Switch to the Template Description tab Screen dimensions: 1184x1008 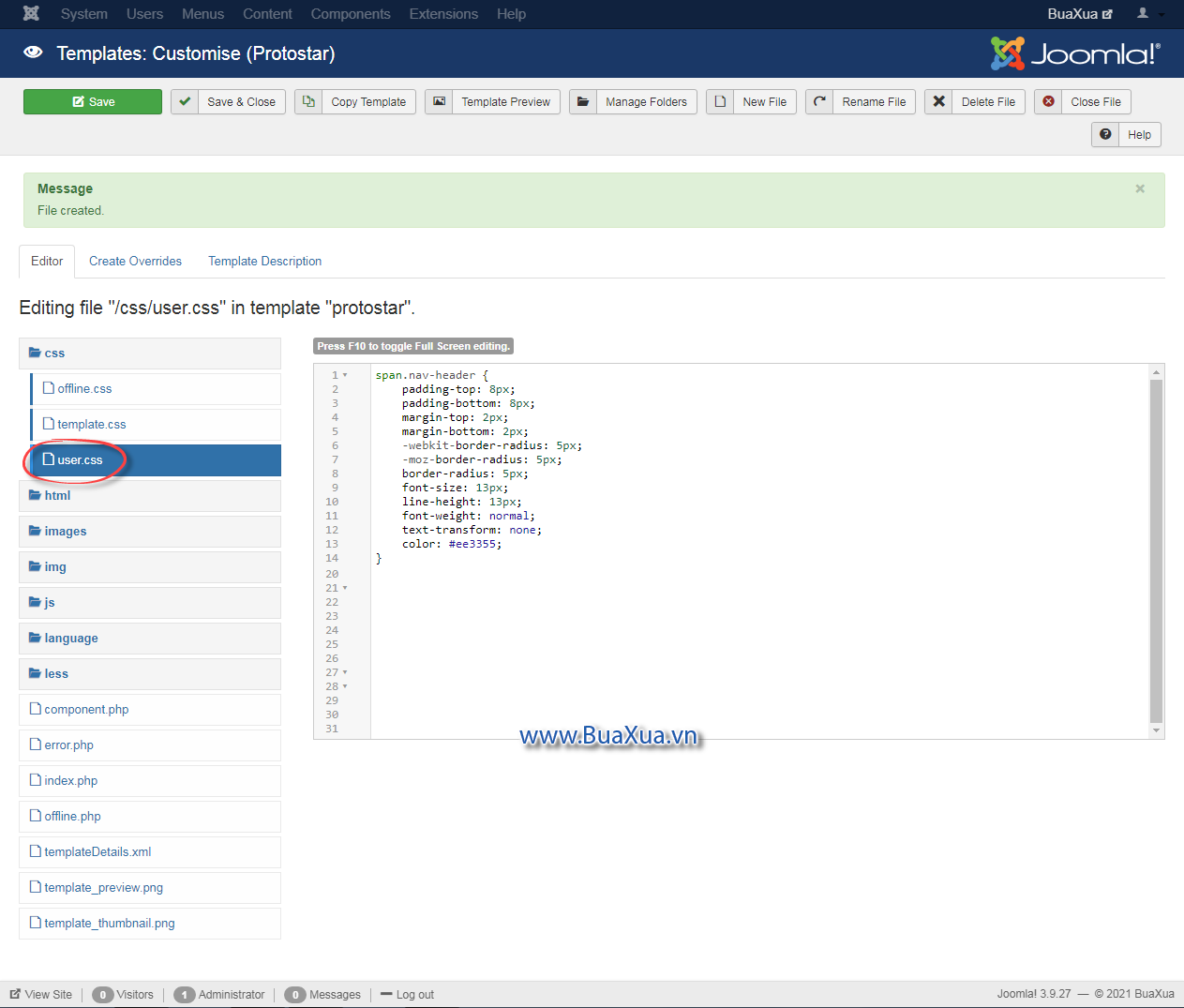click(264, 262)
